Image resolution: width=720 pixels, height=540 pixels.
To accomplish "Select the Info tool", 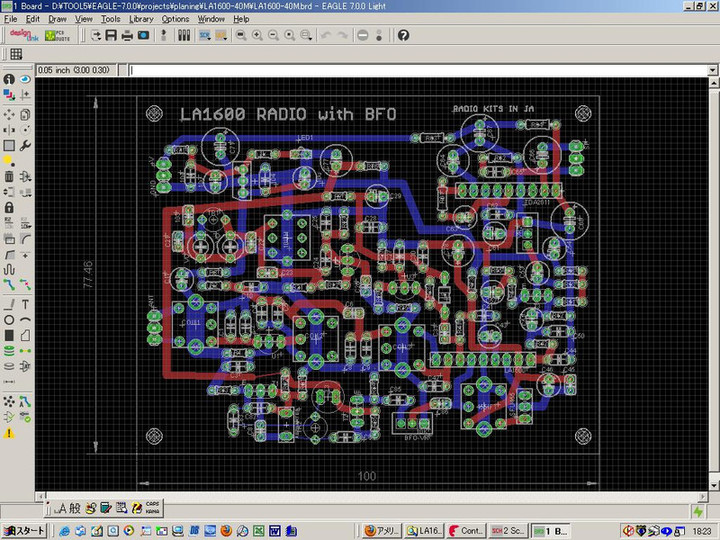I will (9, 79).
